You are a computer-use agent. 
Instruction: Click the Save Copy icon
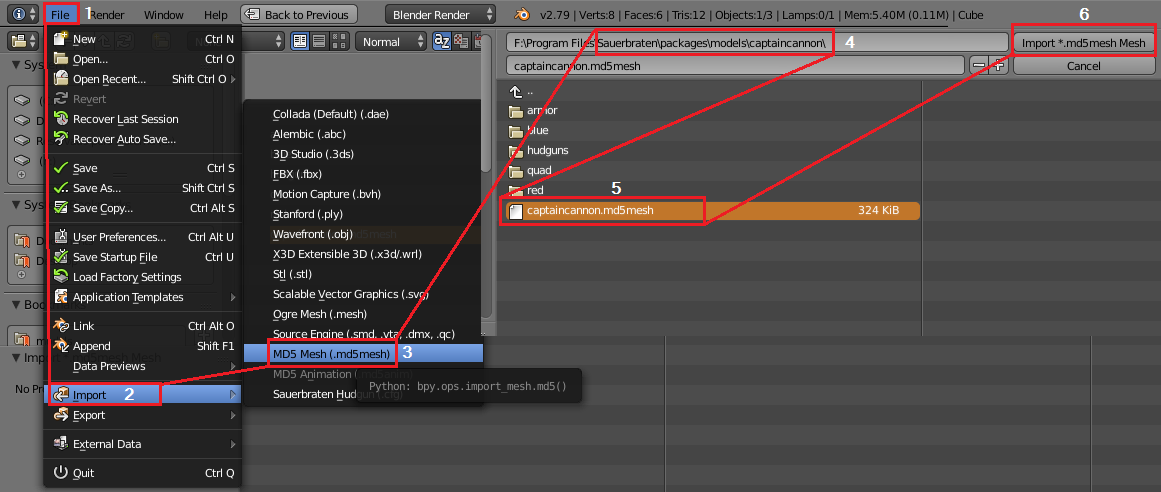coord(61,208)
